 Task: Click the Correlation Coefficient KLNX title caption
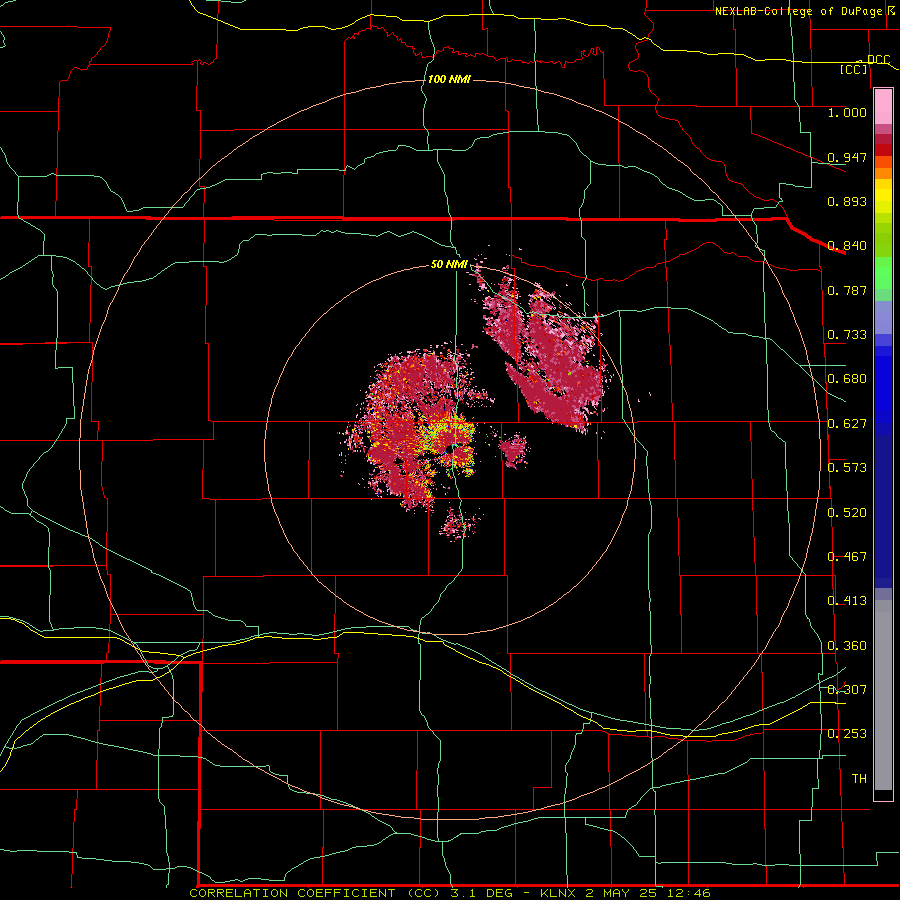(x=450, y=893)
